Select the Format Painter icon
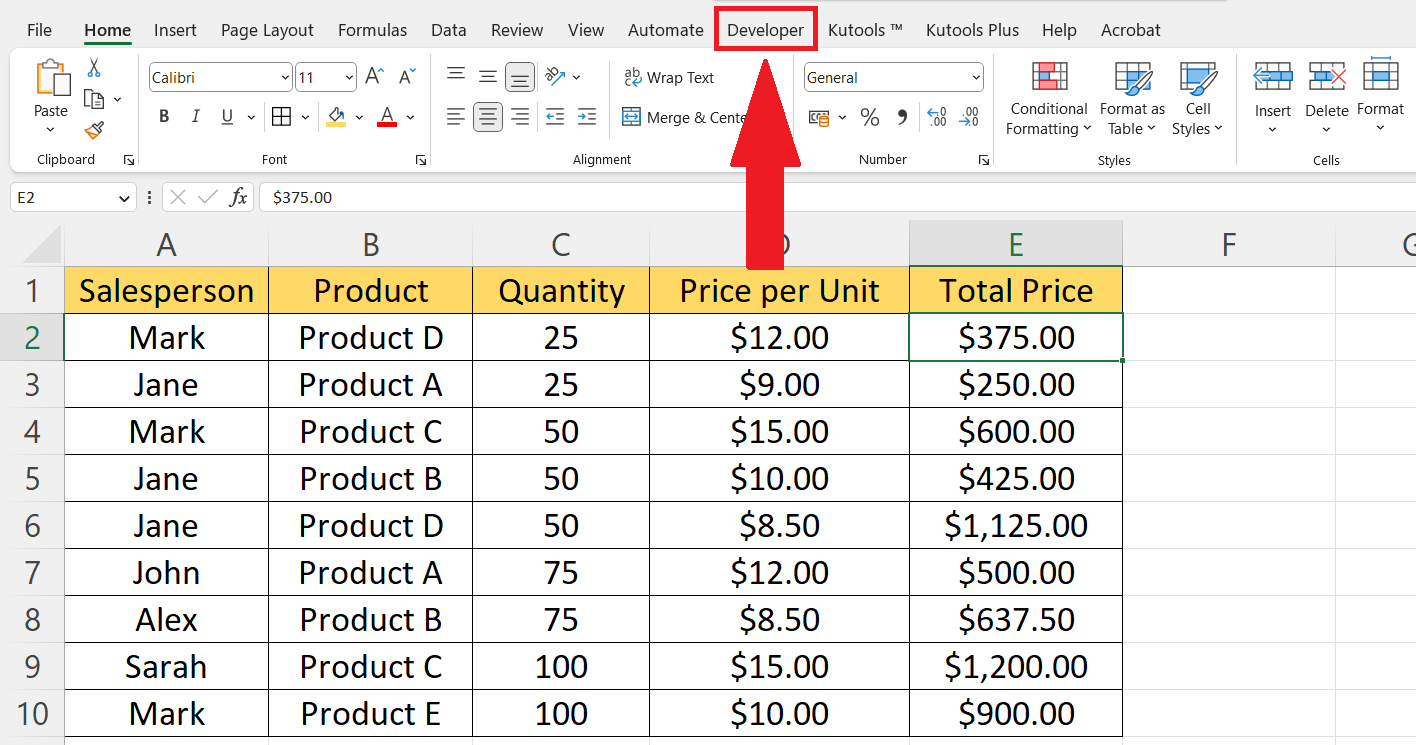The width and height of the screenshot is (1416, 745). (x=91, y=131)
